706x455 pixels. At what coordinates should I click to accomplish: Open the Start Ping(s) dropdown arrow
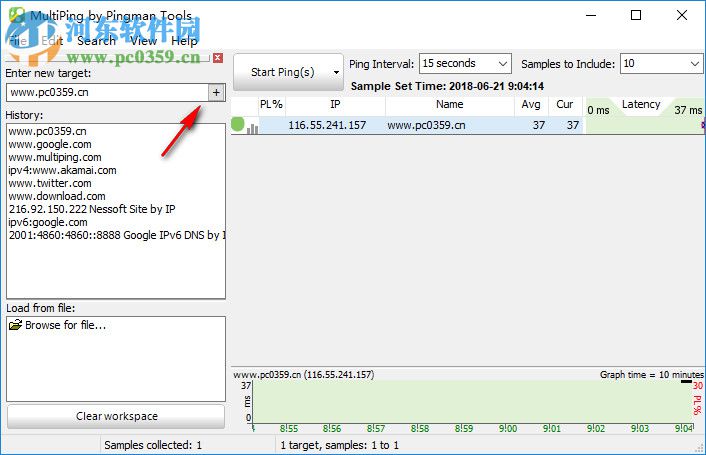click(336, 72)
